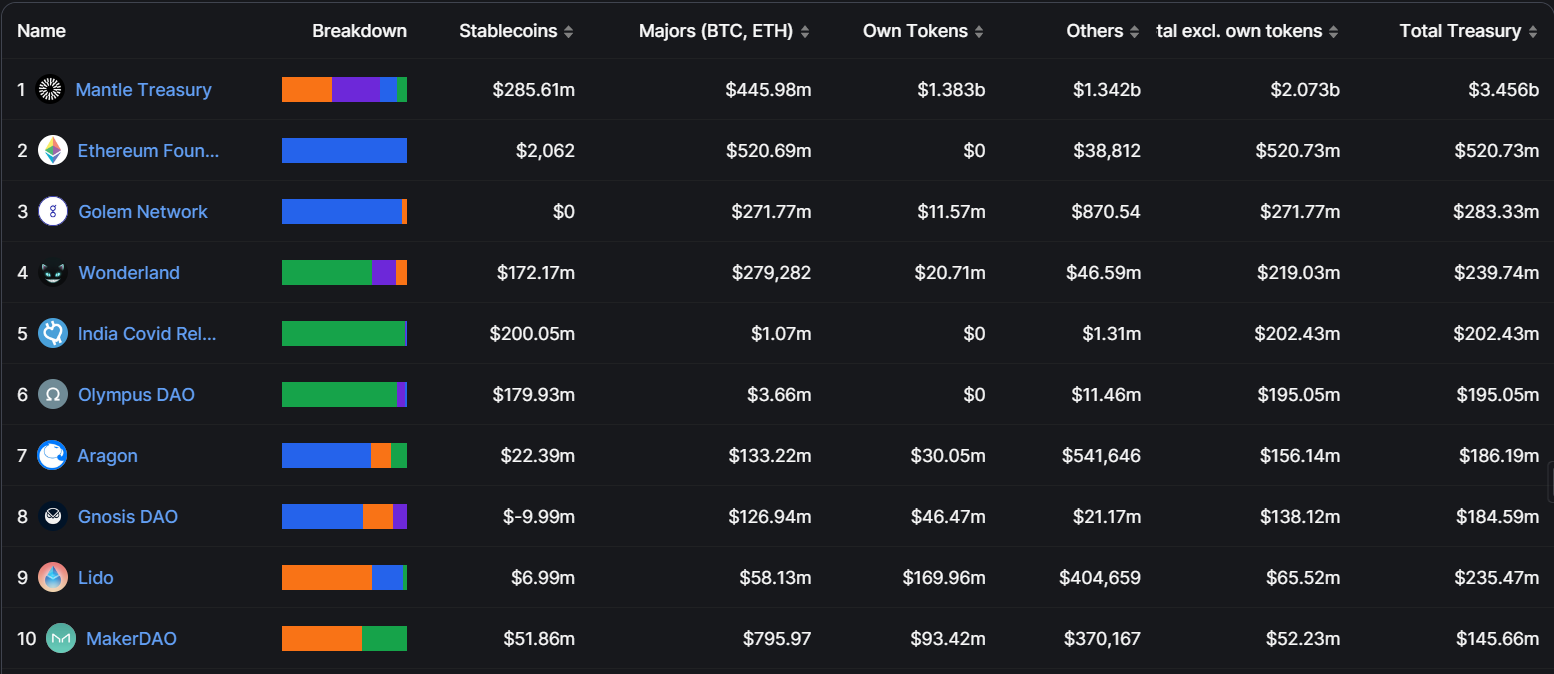Sort by Total Treasury column arrows

point(1532,32)
